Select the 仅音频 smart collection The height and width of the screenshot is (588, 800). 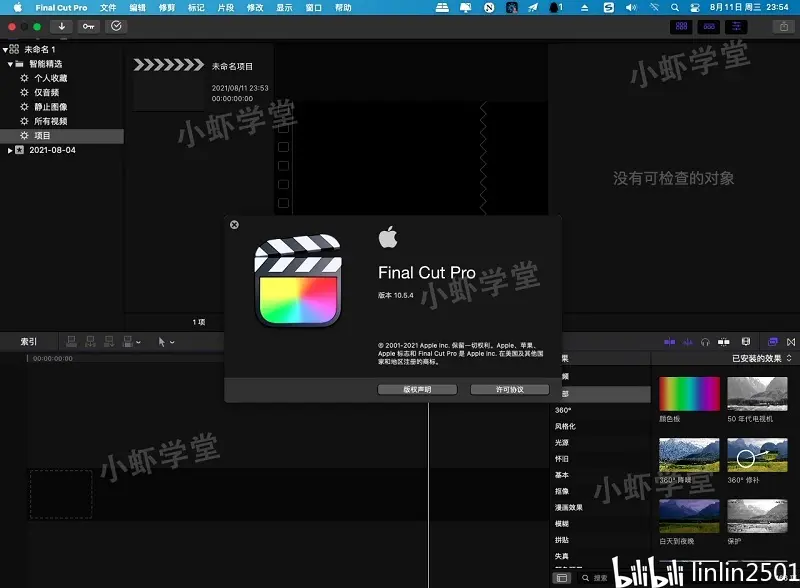tap(46, 92)
